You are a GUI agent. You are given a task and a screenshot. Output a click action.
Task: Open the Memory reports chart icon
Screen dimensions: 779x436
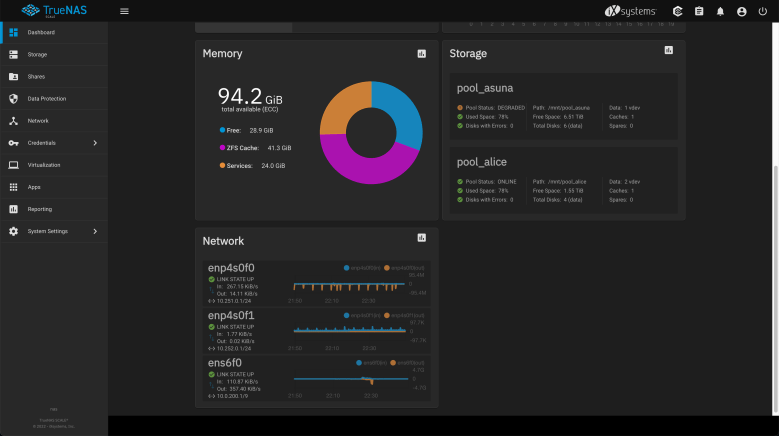422,53
